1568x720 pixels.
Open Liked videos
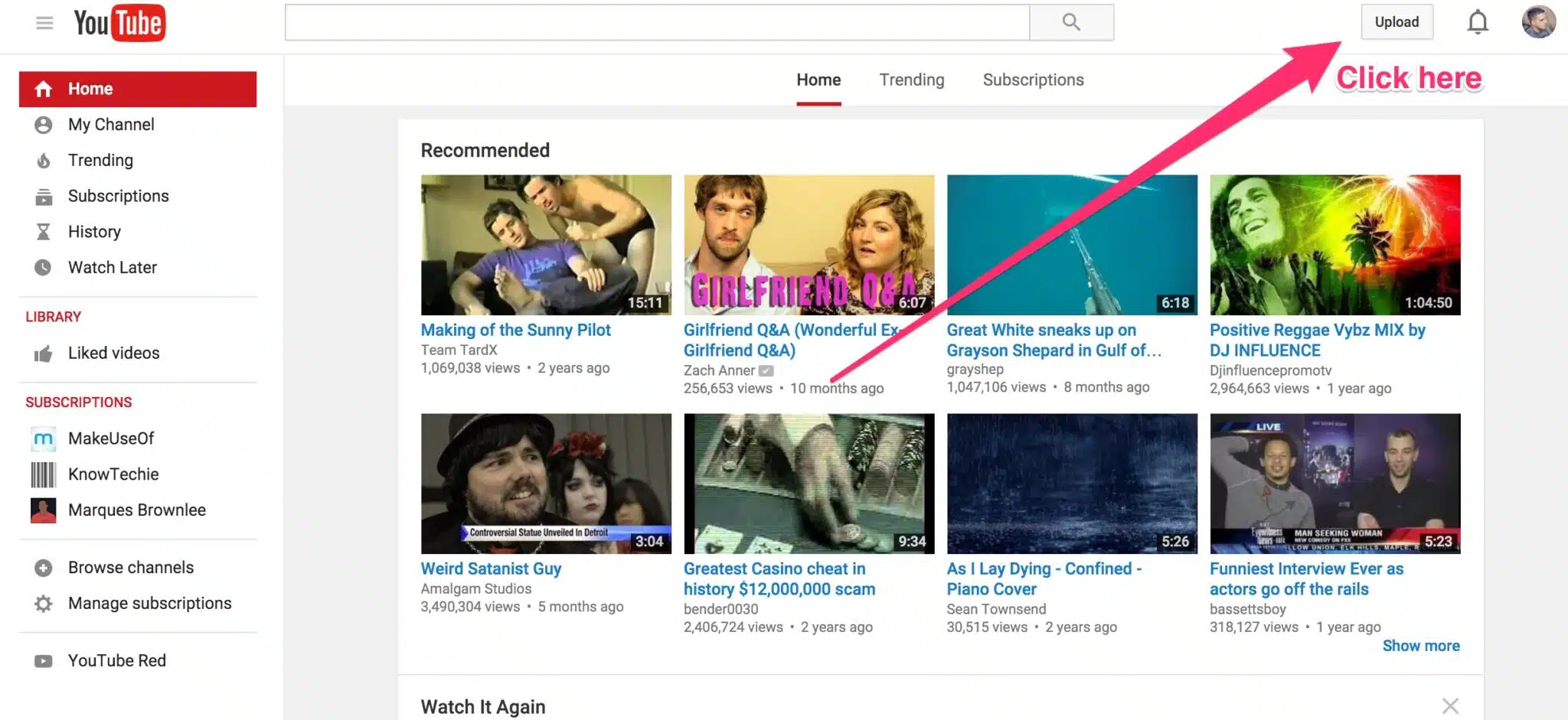[113, 353]
